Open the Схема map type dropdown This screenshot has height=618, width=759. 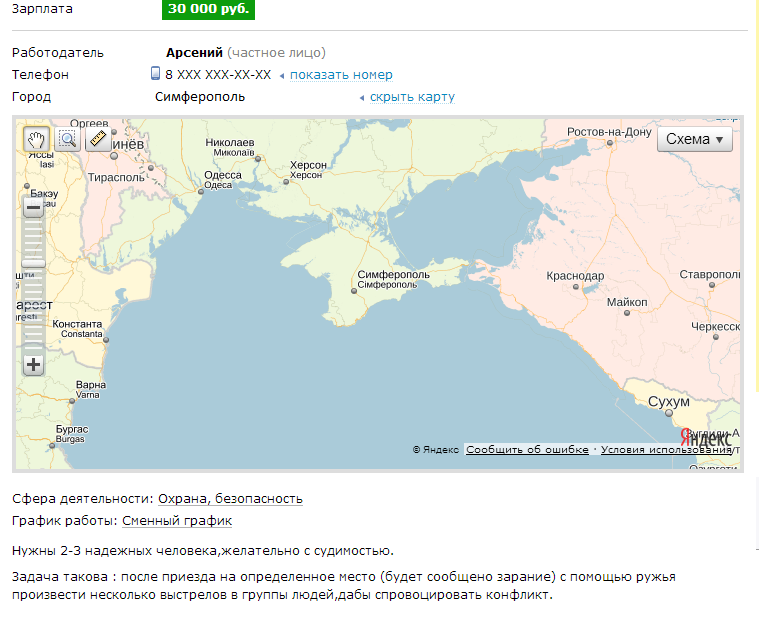(x=694, y=139)
